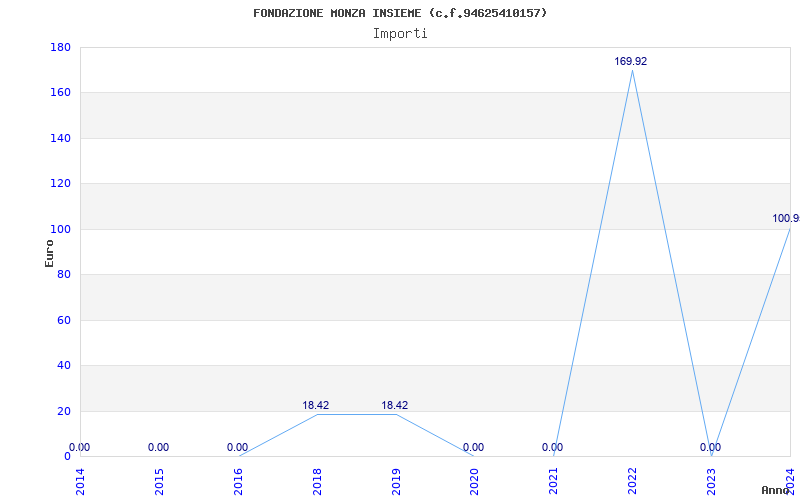Screen dimensions: 800x500
Task: Click the x-axis year label 2014
Action: pos(80,482)
